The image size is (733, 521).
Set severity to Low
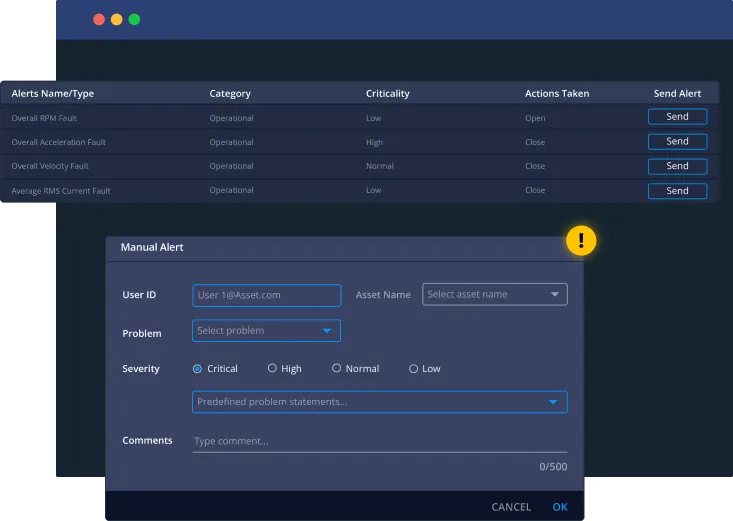(x=414, y=369)
